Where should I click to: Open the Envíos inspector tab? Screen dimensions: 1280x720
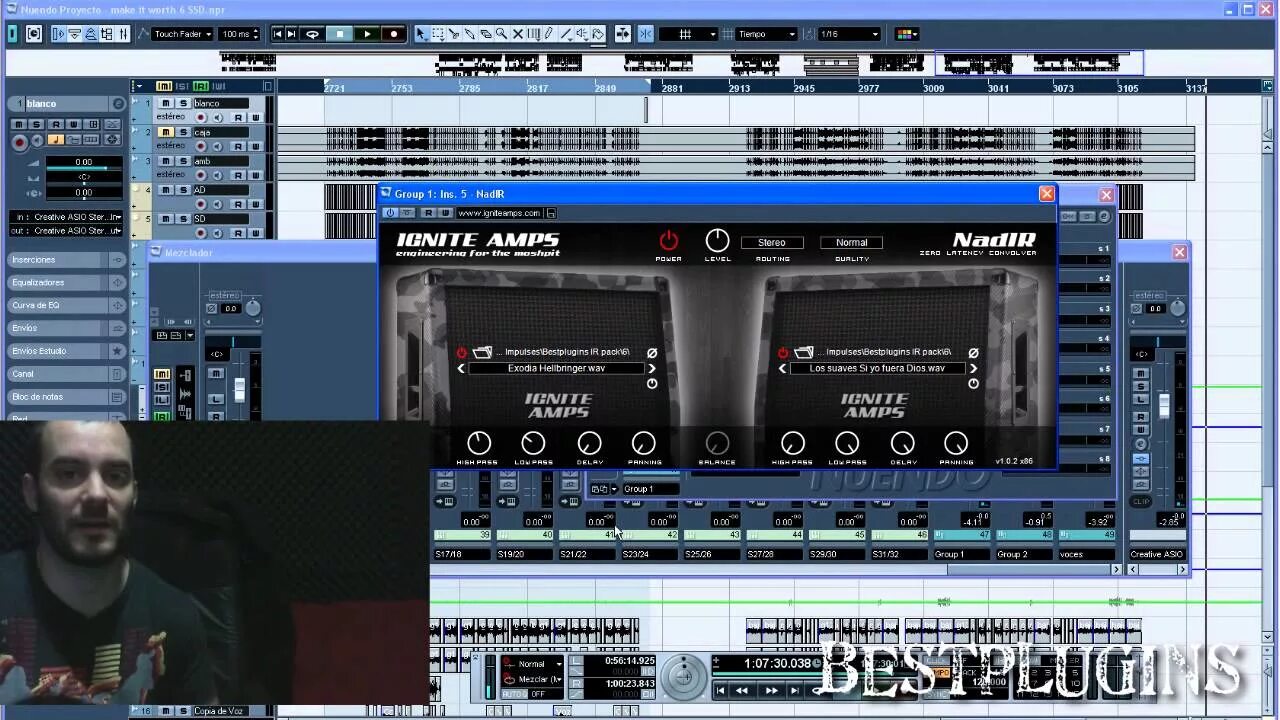click(x=66, y=328)
